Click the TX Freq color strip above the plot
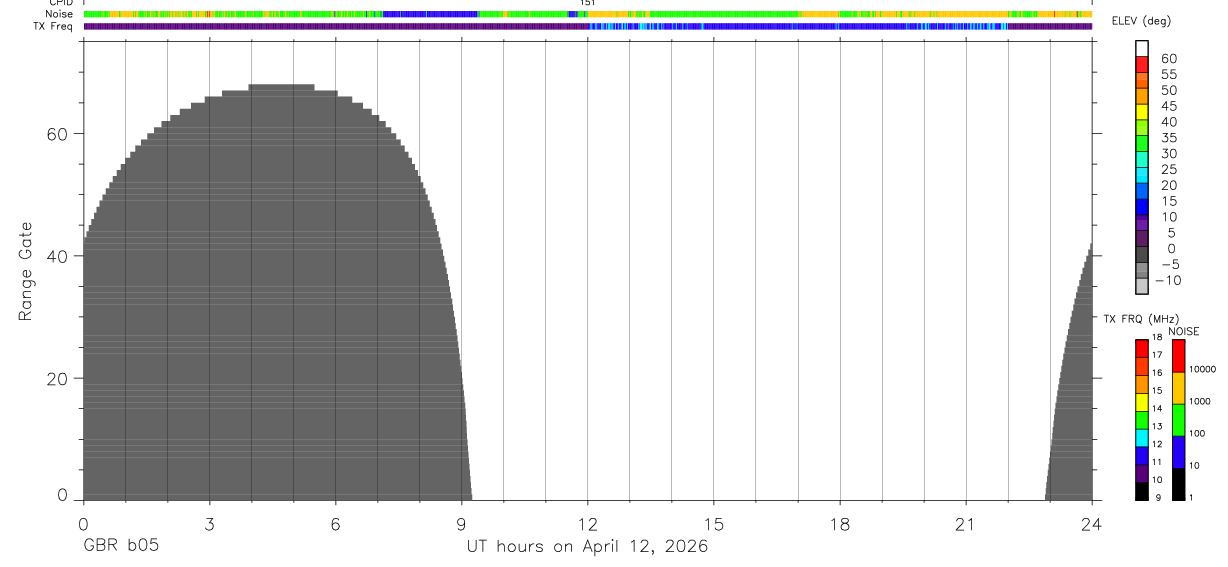1228x567 pixels. [588, 26]
